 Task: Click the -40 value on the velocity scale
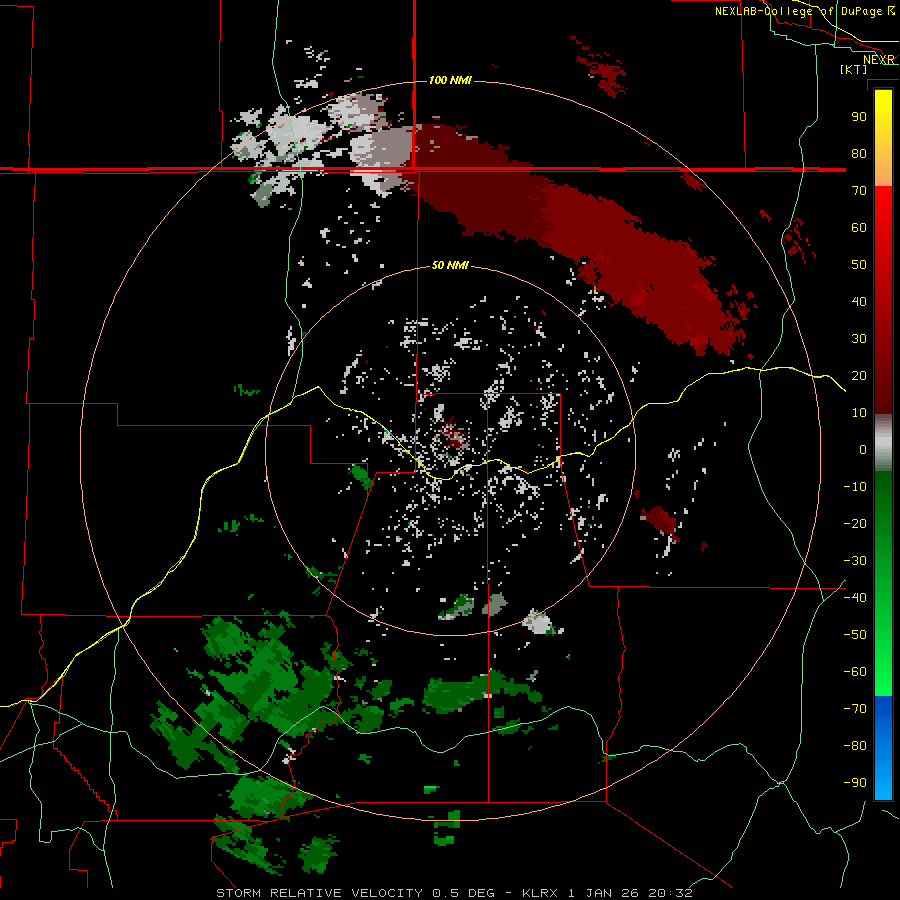[855, 598]
